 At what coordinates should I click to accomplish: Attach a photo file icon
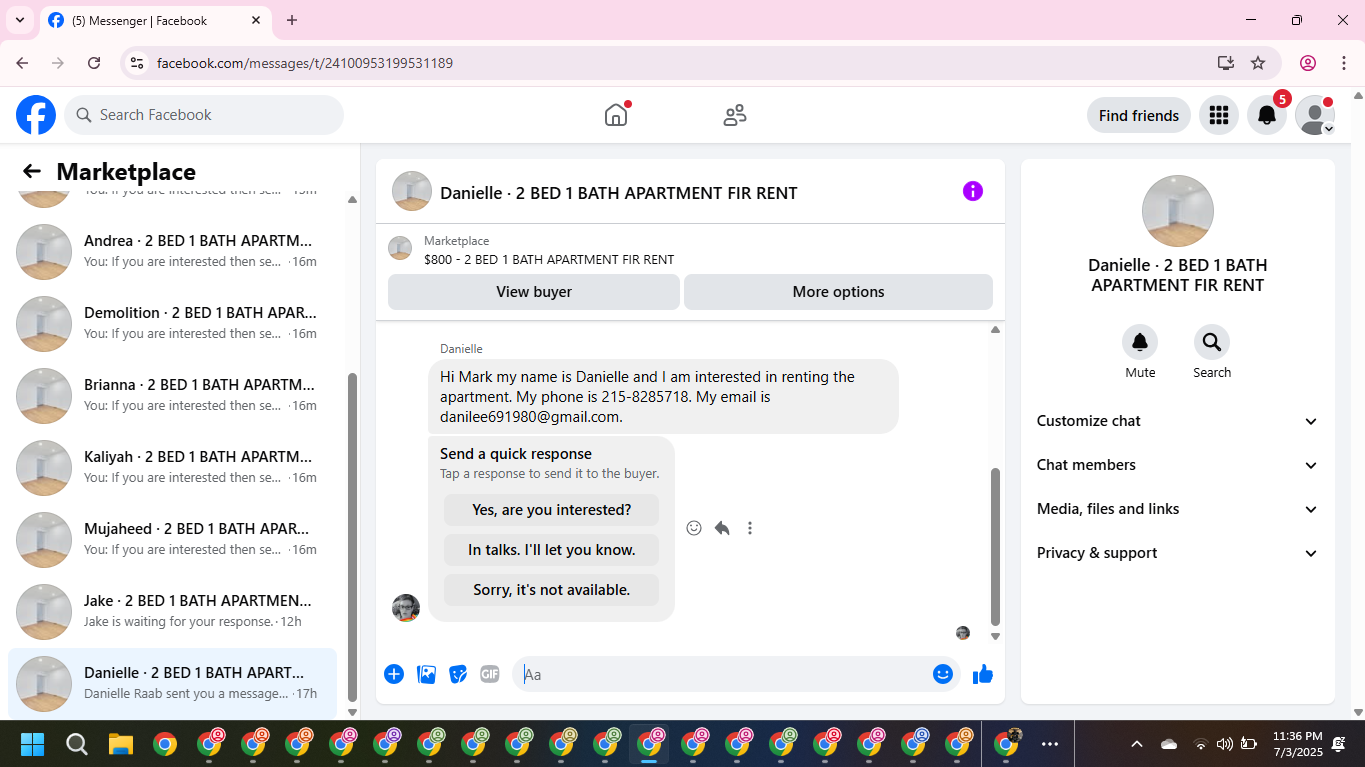(426, 674)
